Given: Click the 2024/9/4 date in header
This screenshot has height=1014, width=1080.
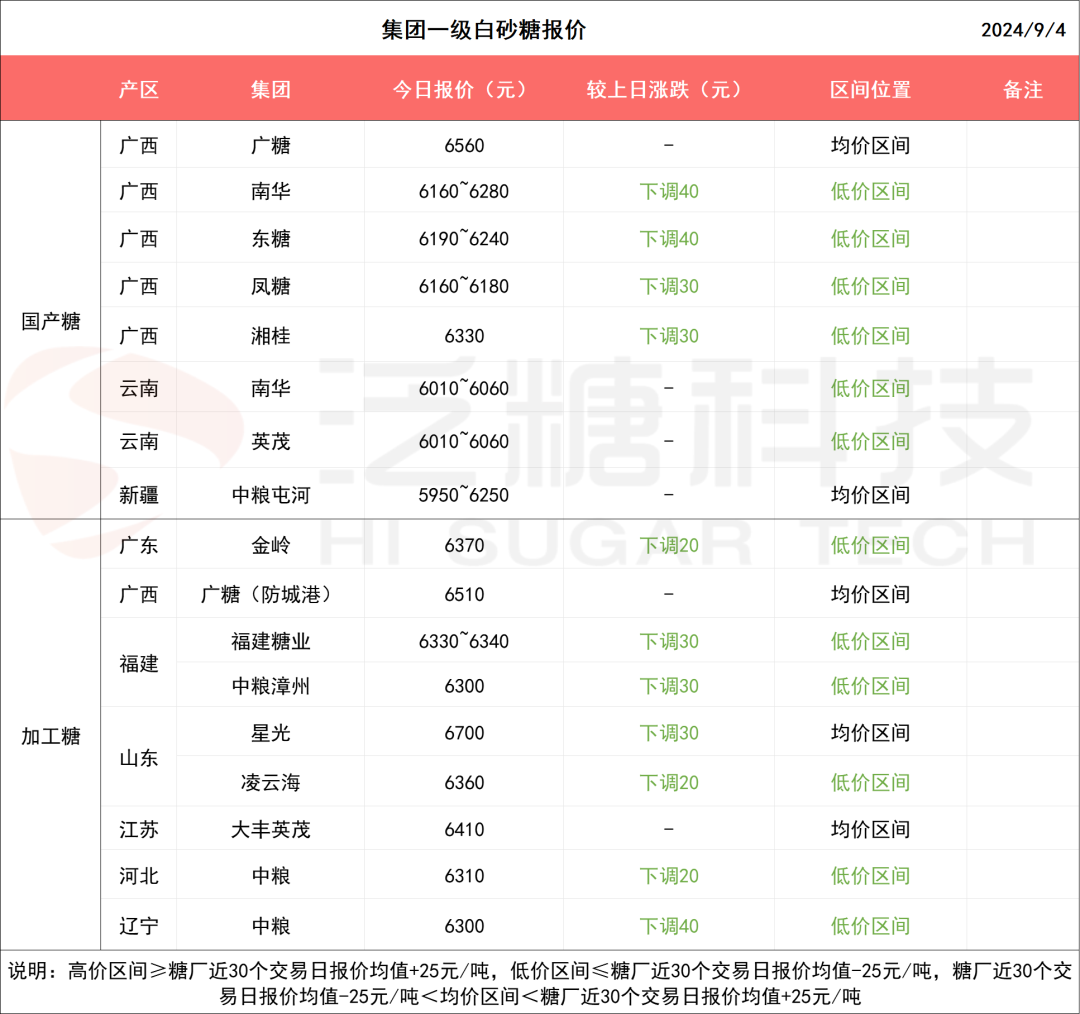Looking at the screenshot, I should coord(1023,30).
